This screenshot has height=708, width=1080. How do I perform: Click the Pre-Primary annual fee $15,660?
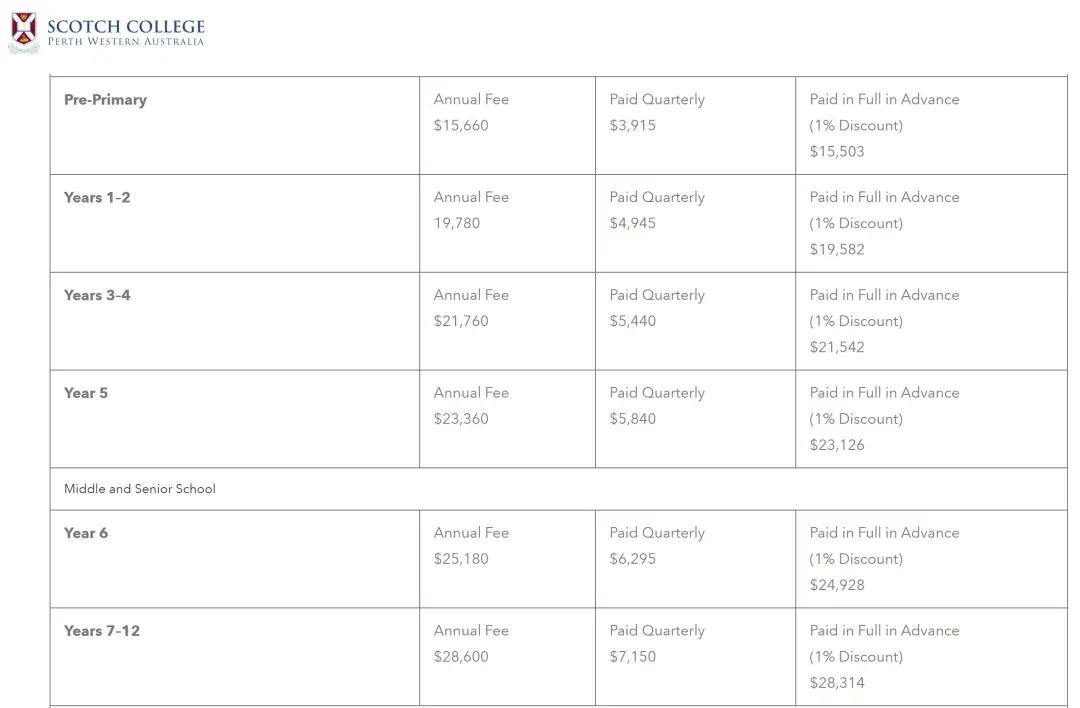click(x=461, y=125)
